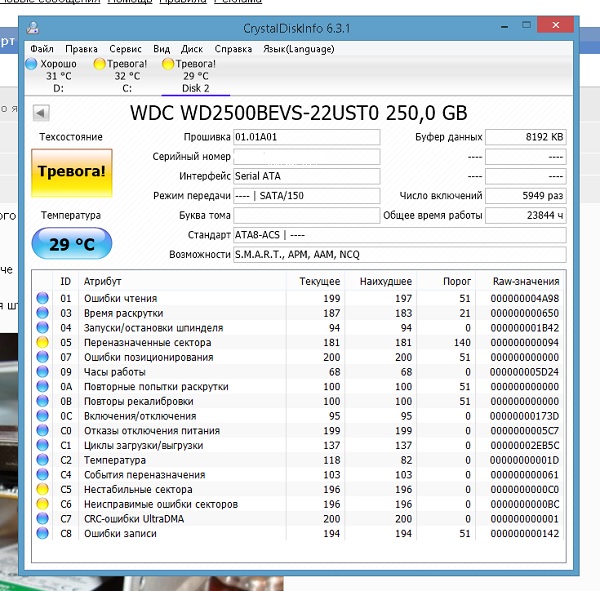Click blue status icon for Ошибки записи
This screenshot has width=600, height=591.
[x=42, y=533]
